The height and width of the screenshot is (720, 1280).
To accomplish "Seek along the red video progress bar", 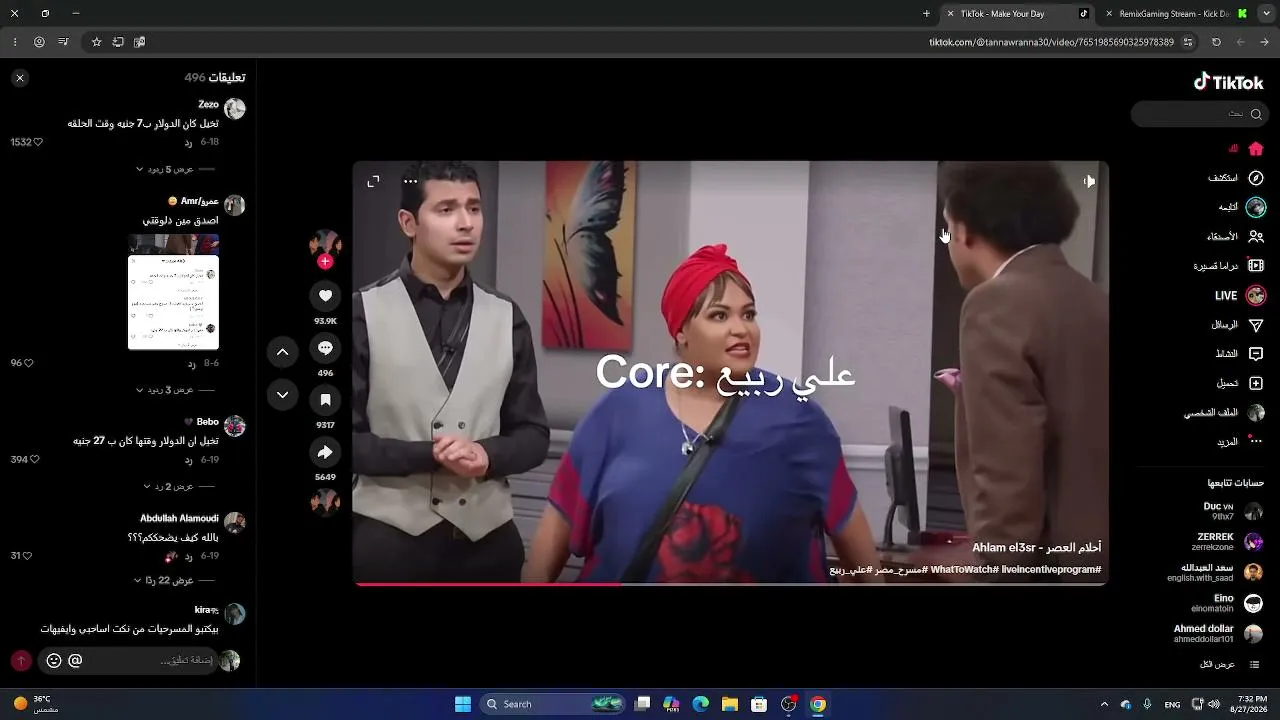I will [x=730, y=584].
